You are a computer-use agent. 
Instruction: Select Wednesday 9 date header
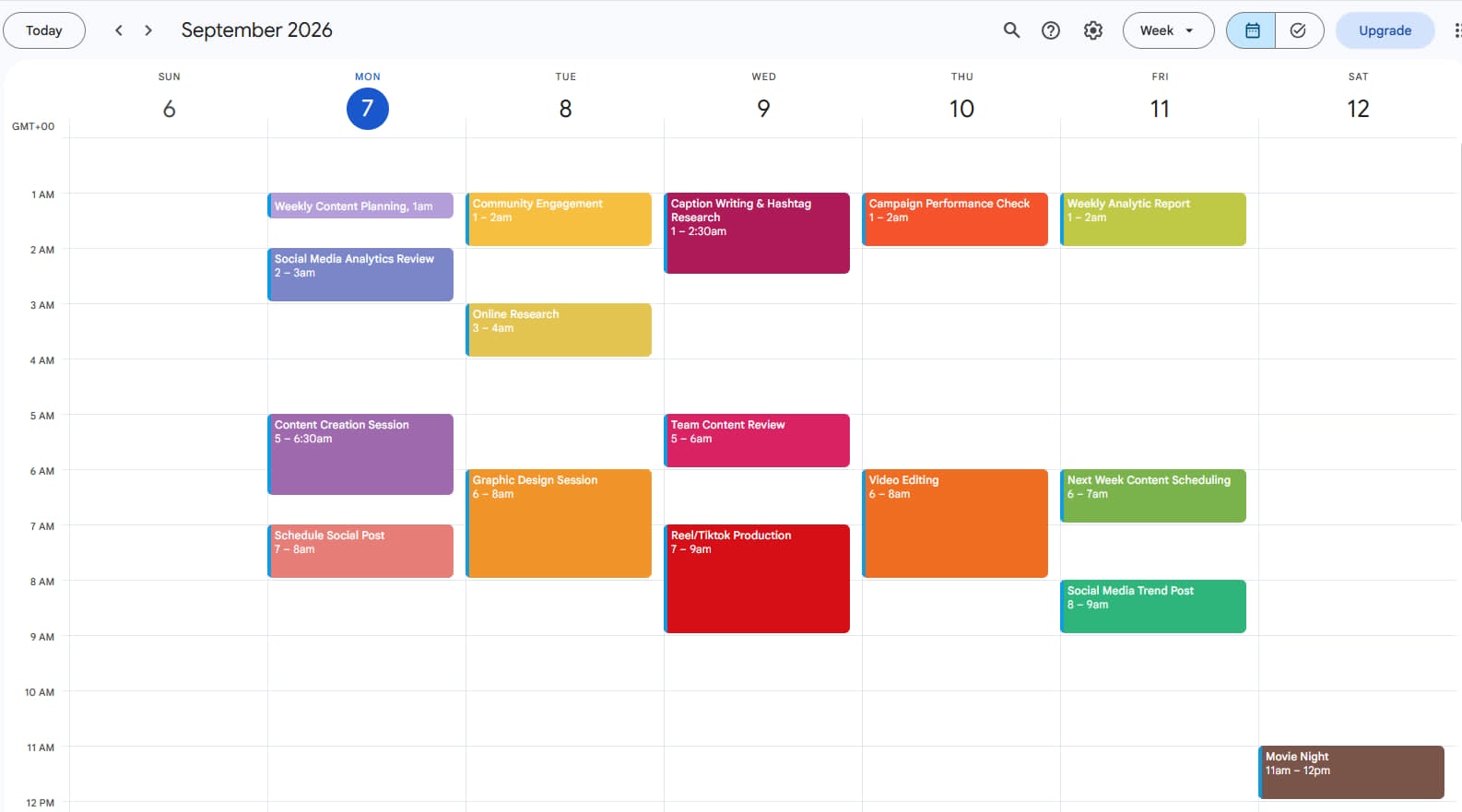click(763, 109)
